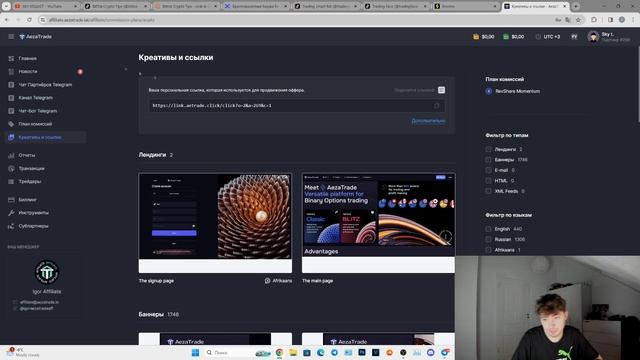Viewport: 640px width, 360px height.
Task: Click the user avatar in header
Action: coord(593,37)
